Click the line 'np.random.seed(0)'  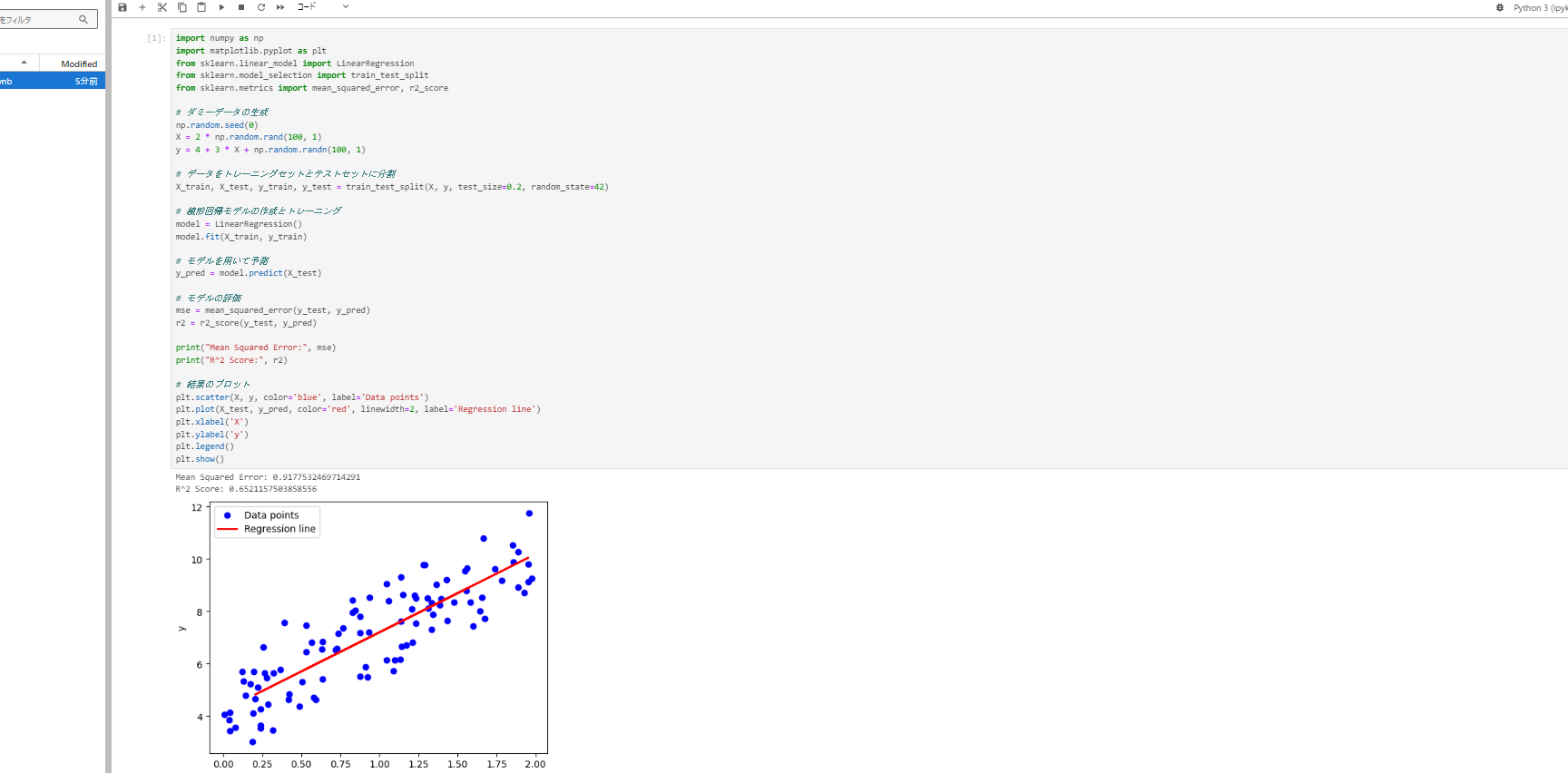(217, 125)
